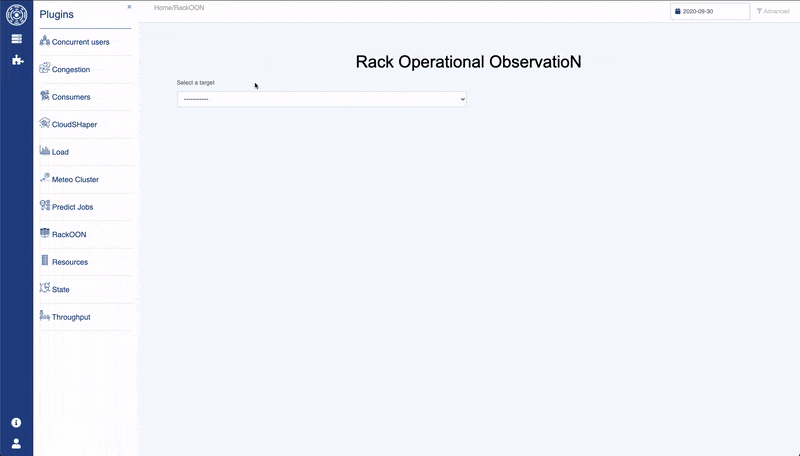The width and height of the screenshot is (800, 456).
Task: Toggle the Advanced filter option
Action: pos(772,11)
